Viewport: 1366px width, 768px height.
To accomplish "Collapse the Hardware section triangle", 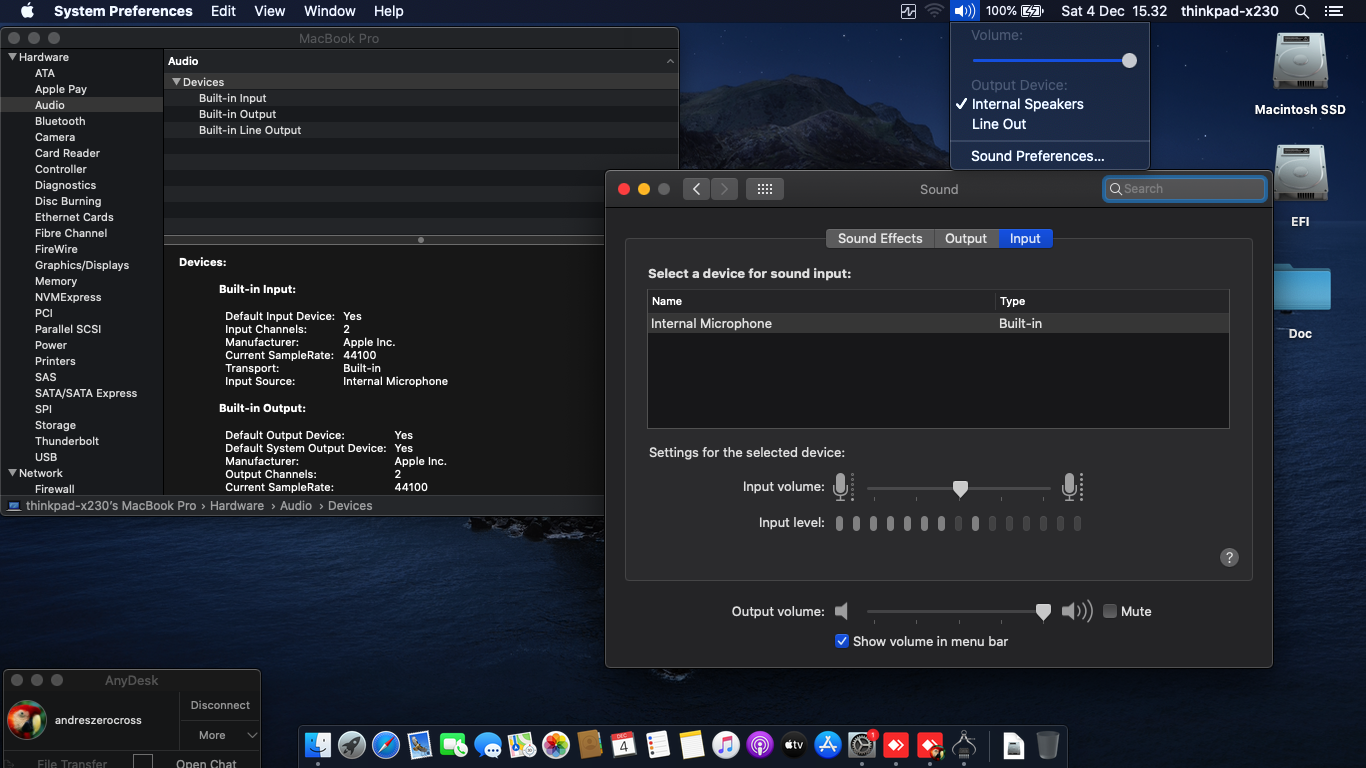I will click(12, 57).
